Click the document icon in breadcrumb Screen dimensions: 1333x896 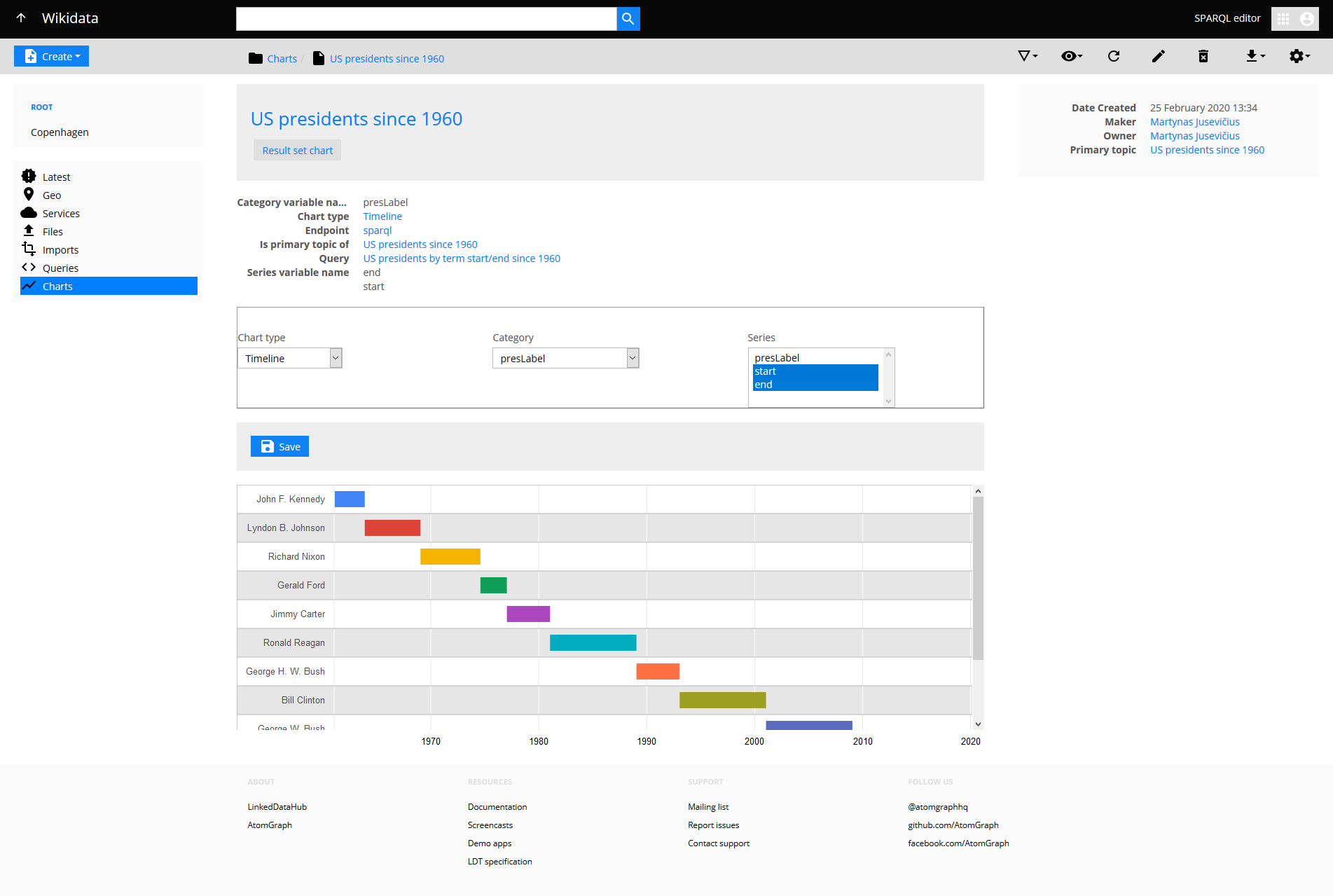pyautogui.click(x=319, y=58)
